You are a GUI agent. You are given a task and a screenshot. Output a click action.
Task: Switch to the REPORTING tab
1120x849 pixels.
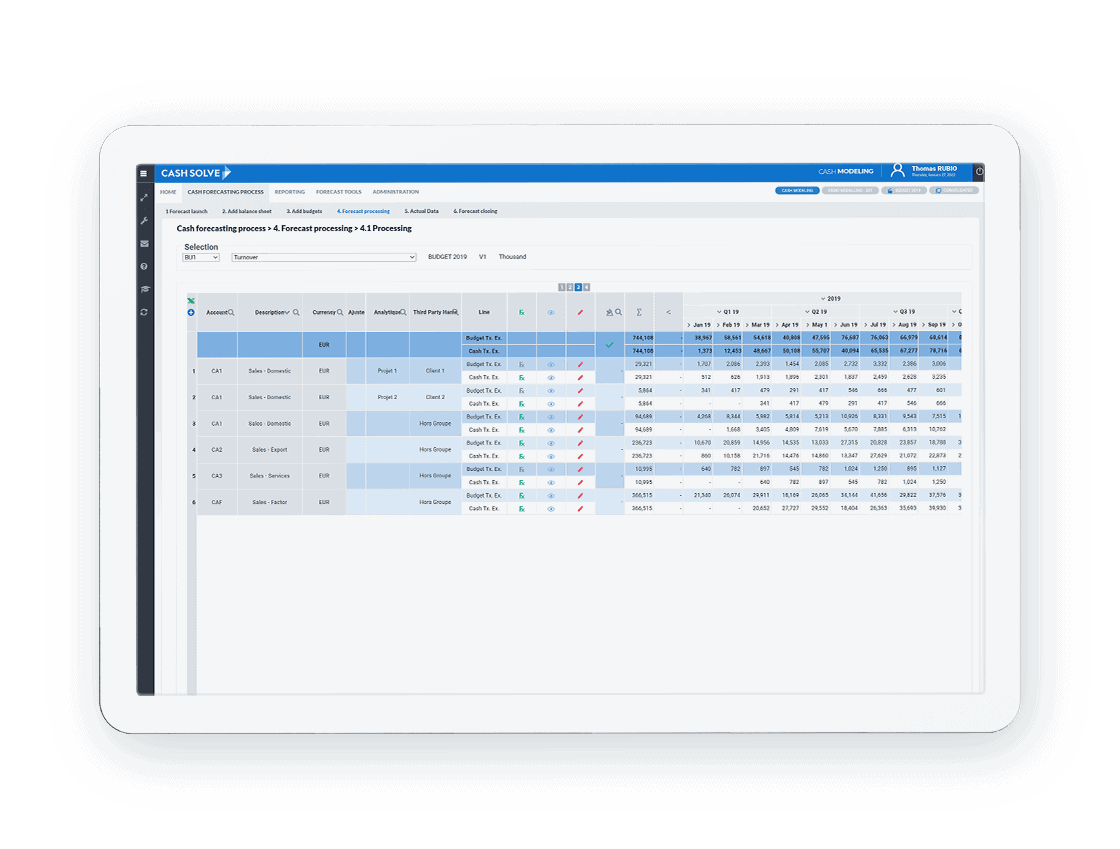[289, 192]
